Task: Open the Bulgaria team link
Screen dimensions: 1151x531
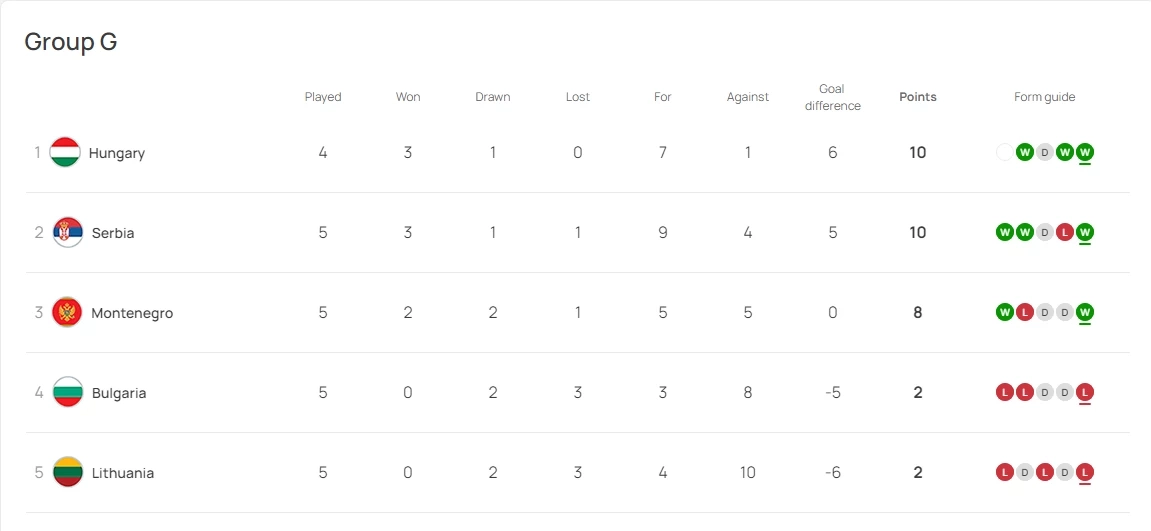Action: pos(119,393)
